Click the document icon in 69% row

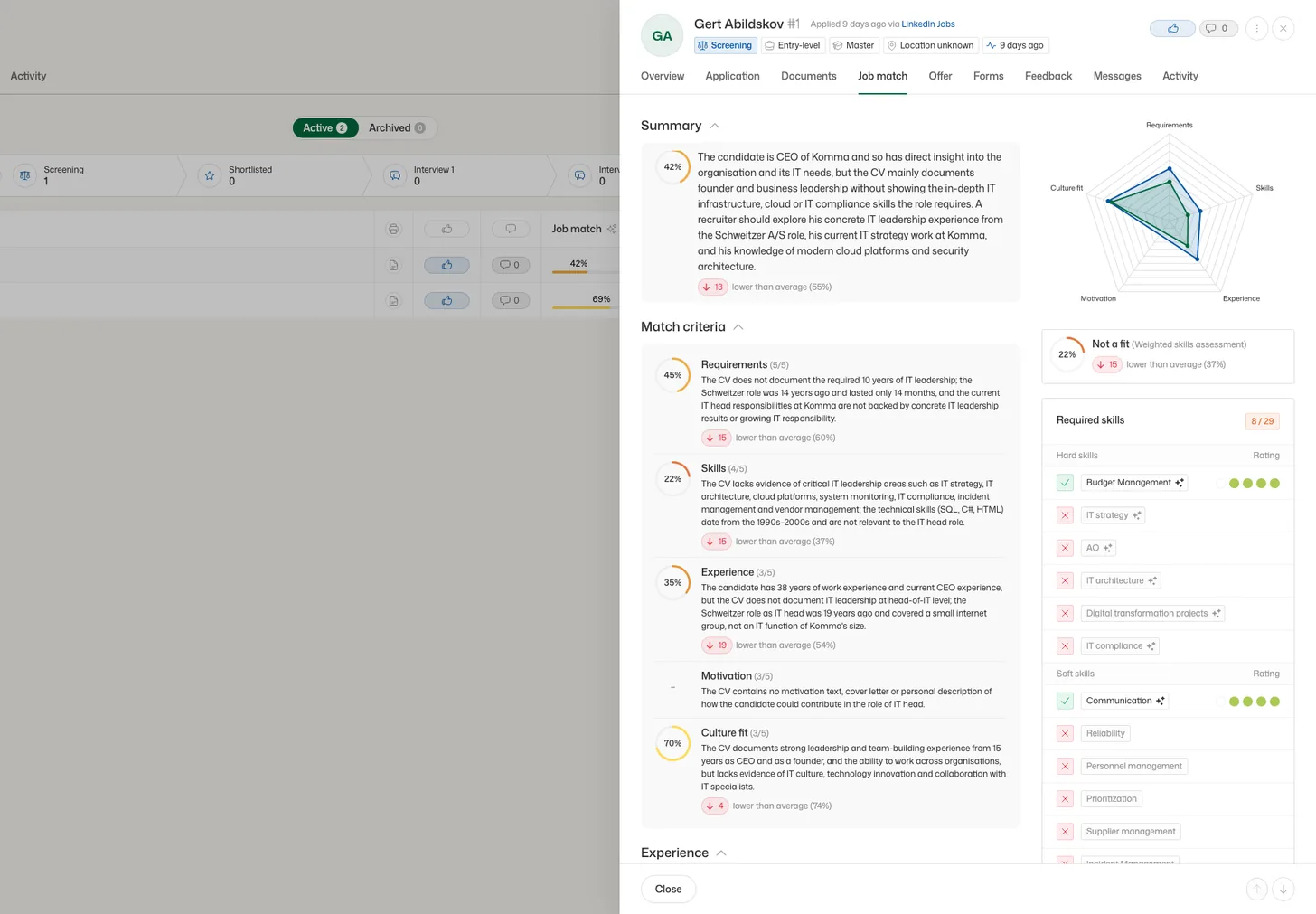pyautogui.click(x=393, y=300)
